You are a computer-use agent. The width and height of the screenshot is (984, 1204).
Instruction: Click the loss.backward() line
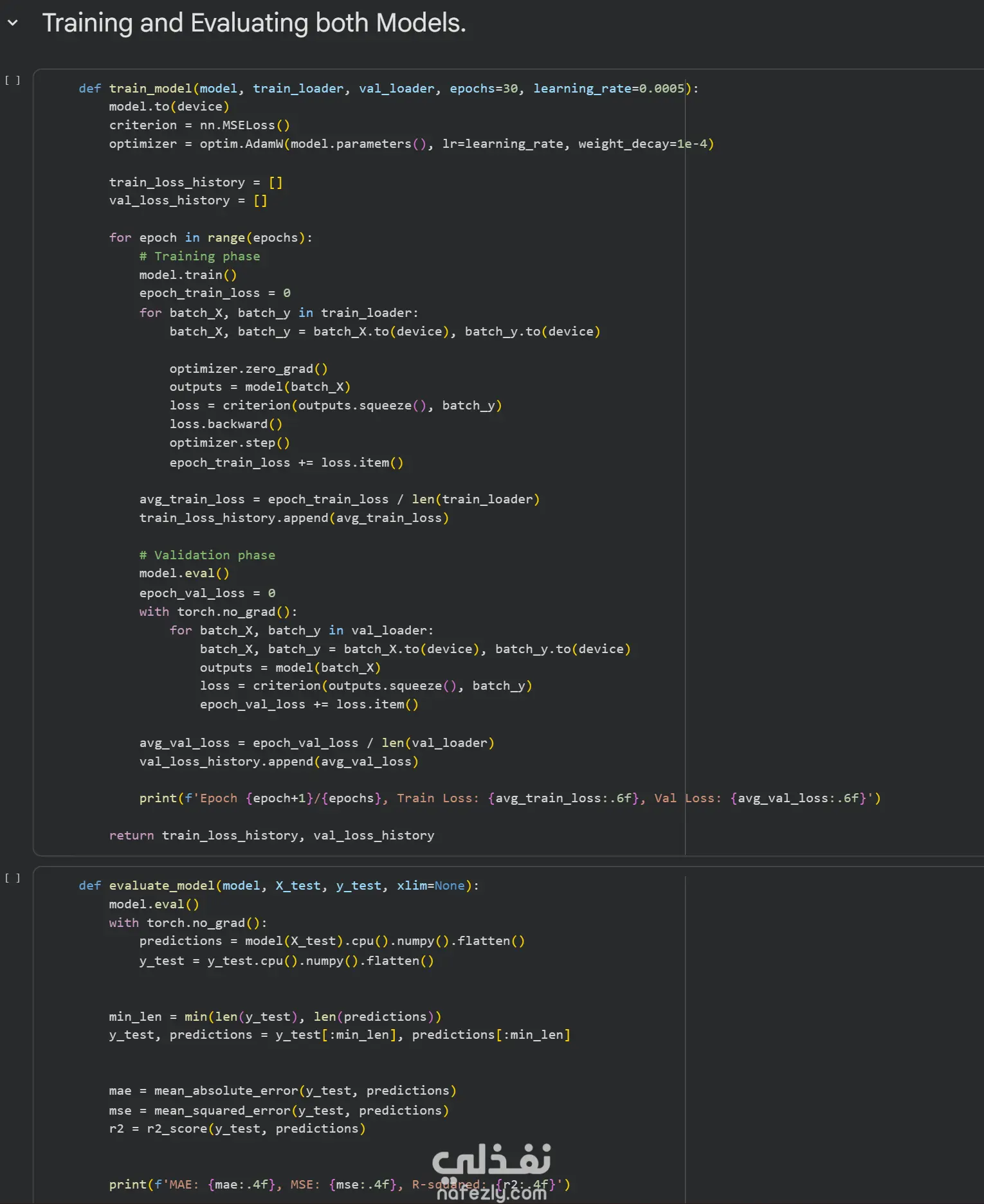click(x=226, y=424)
